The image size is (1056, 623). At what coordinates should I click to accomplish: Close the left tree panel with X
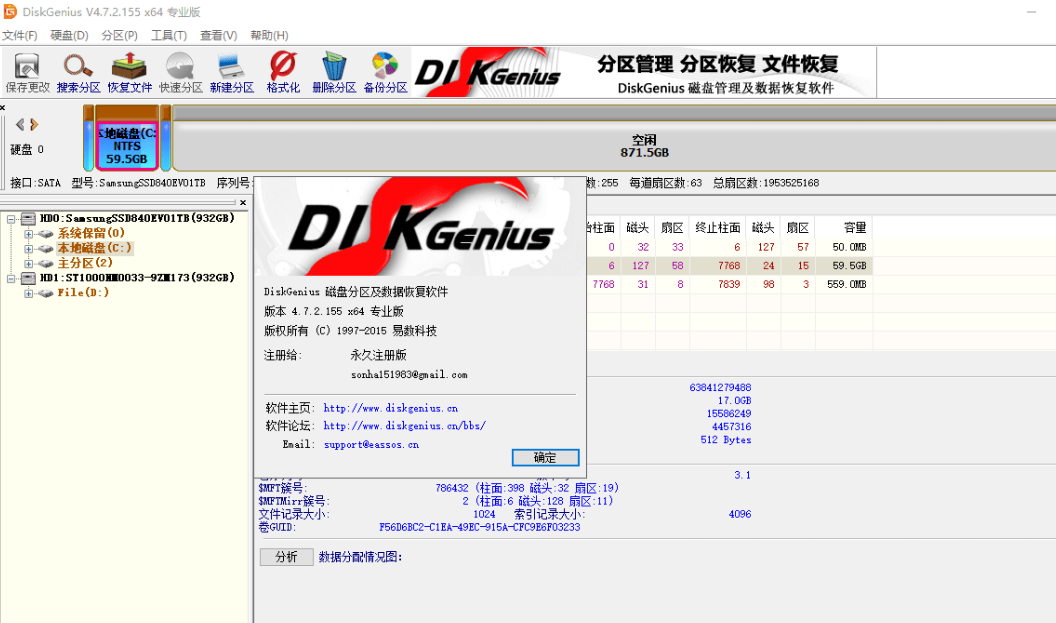pos(243,202)
